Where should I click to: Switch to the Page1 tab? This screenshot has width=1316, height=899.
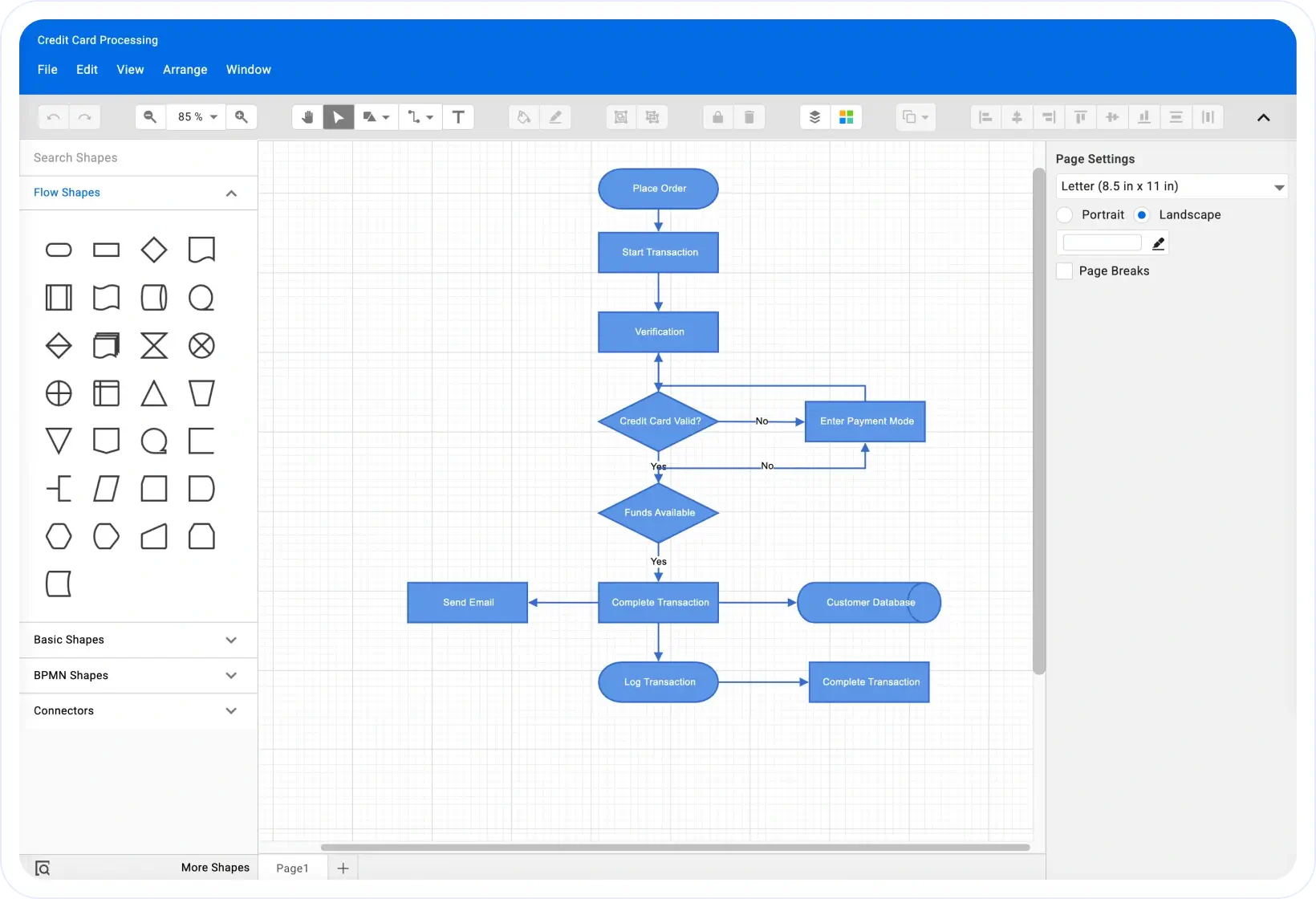coord(292,868)
